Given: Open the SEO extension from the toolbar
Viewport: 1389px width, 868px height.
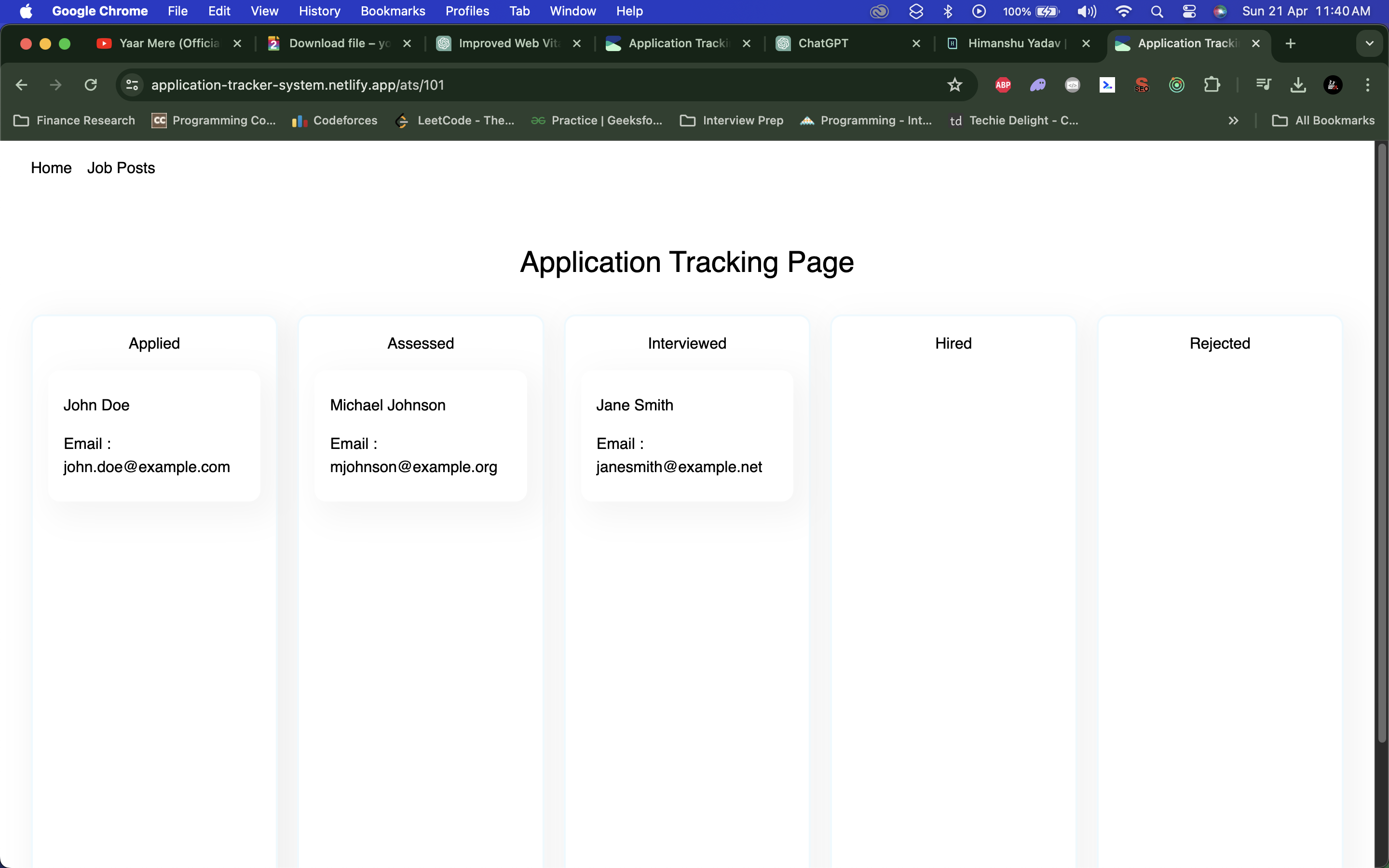Looking at the screenshot, I should [1141, 84].
